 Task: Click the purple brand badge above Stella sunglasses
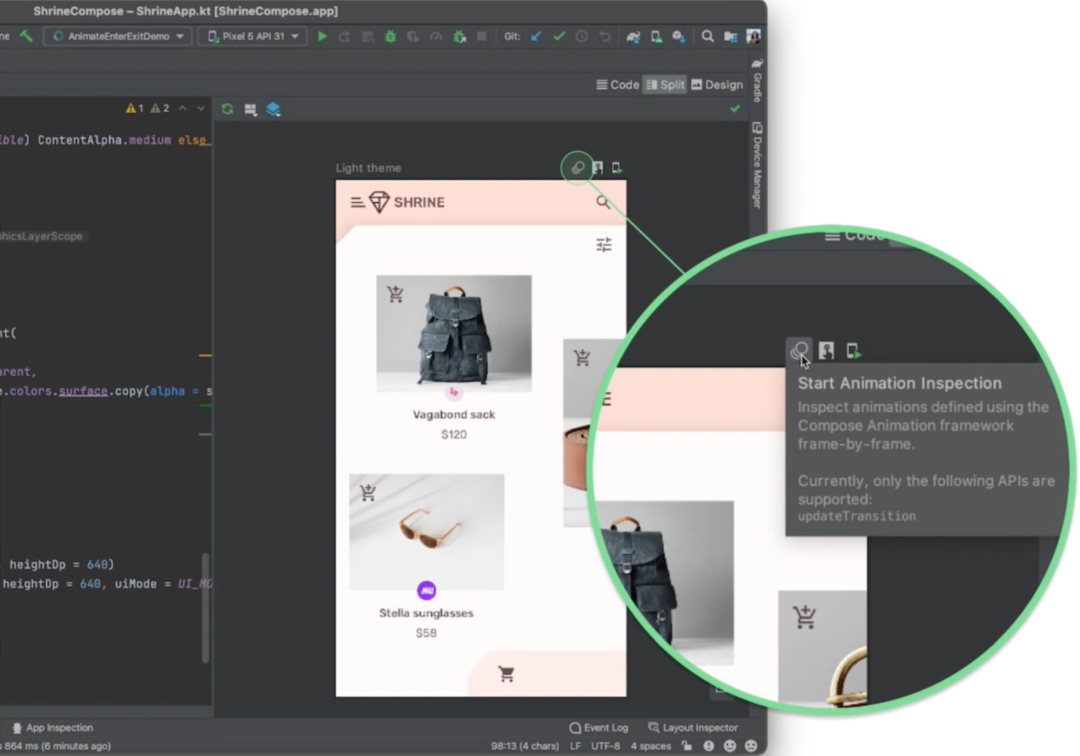[x=426, y=590]
